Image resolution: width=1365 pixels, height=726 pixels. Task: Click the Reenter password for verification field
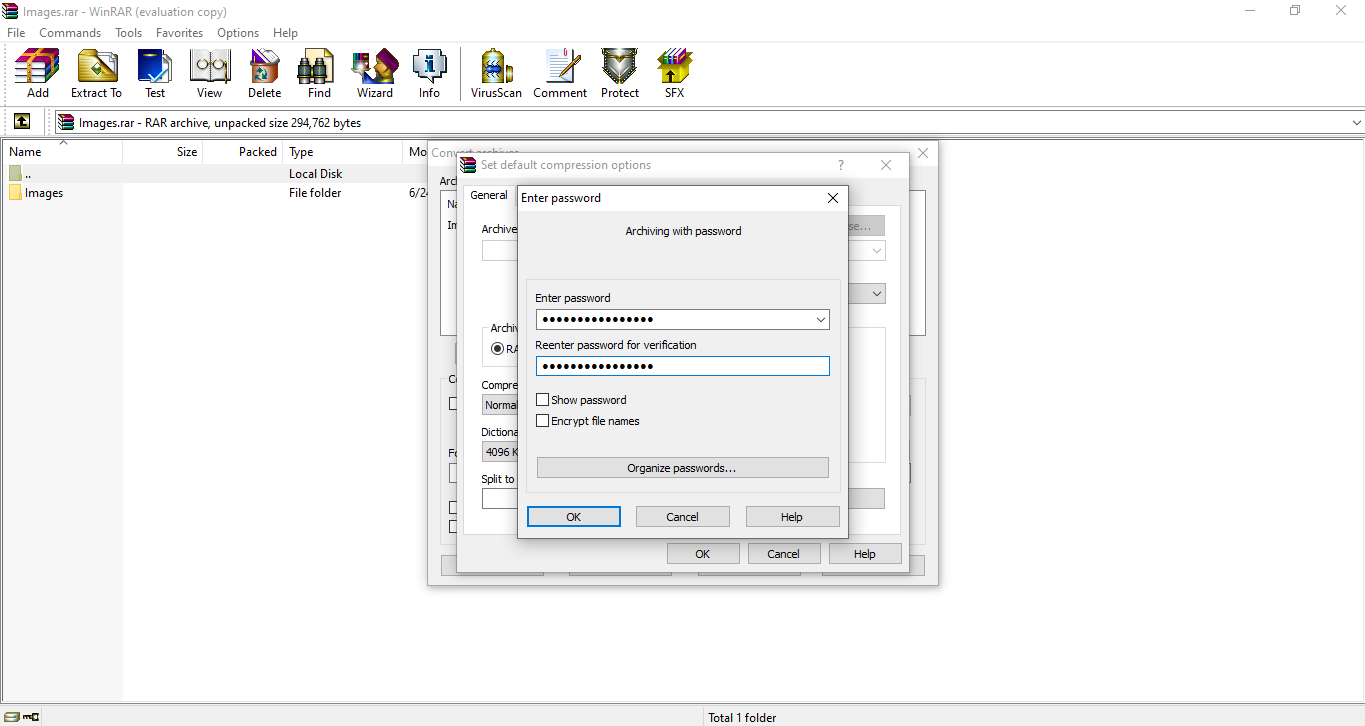pos(683,366)
